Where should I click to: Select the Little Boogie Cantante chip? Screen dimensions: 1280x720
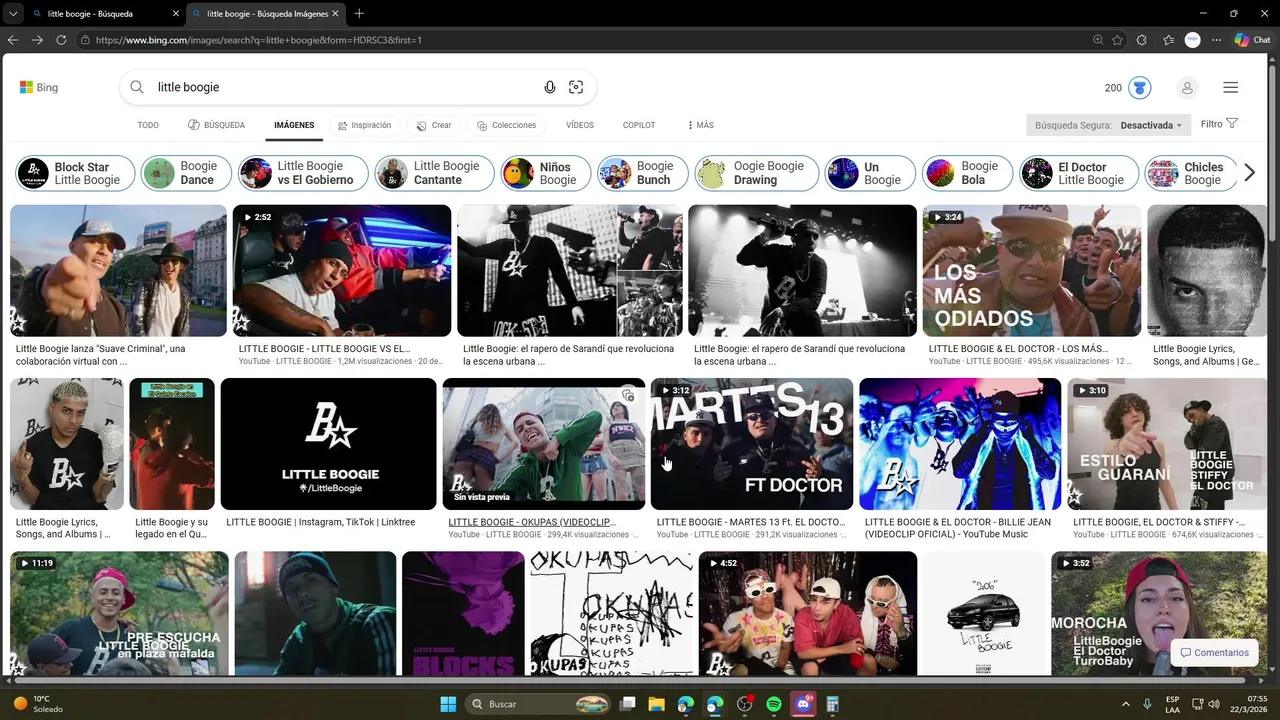click(x=434, y=173)
